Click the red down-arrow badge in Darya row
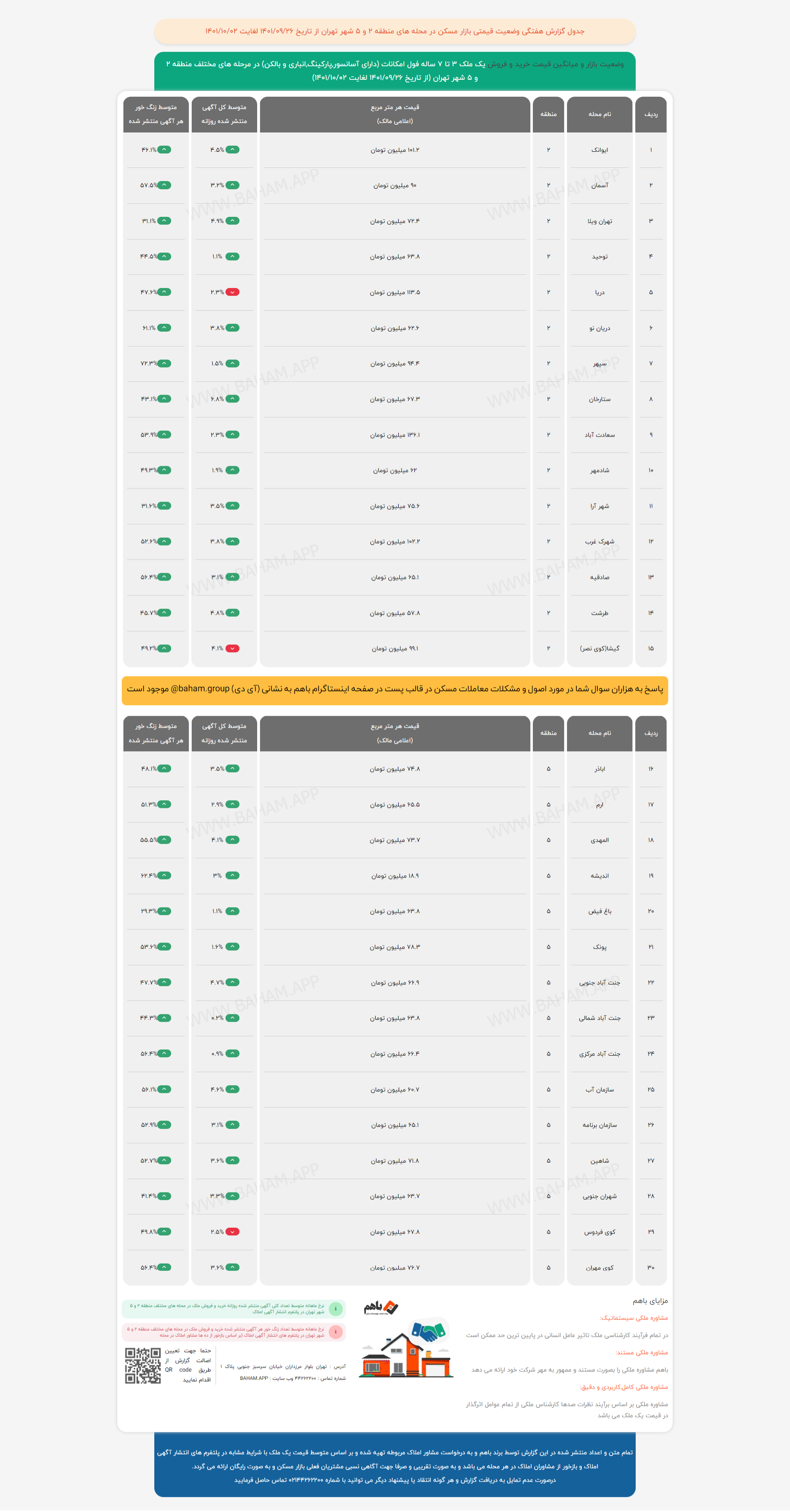The width and height of the screenshot is (790, 1512). point(232,292)
